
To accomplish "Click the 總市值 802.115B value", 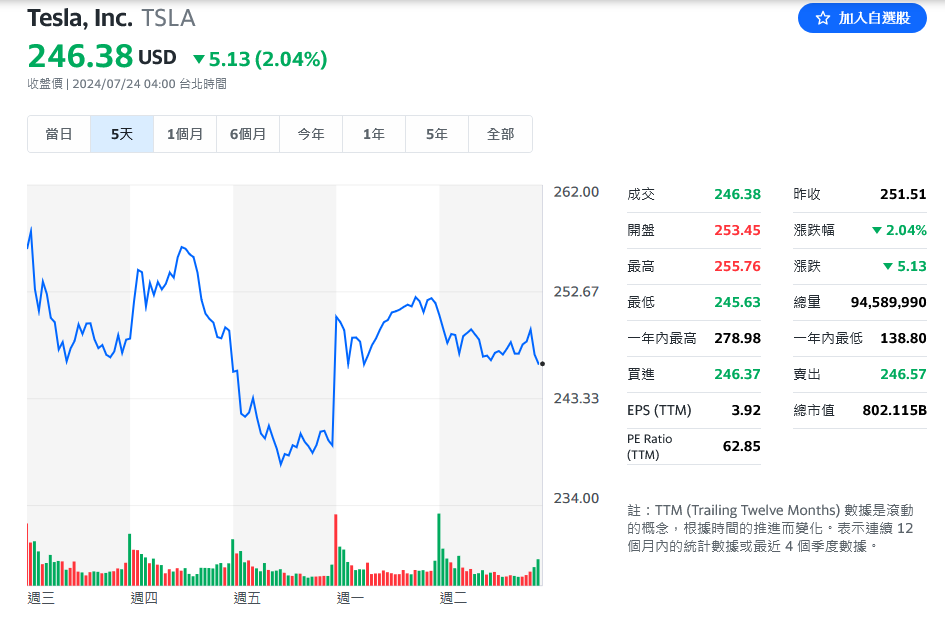I will 894,410.
